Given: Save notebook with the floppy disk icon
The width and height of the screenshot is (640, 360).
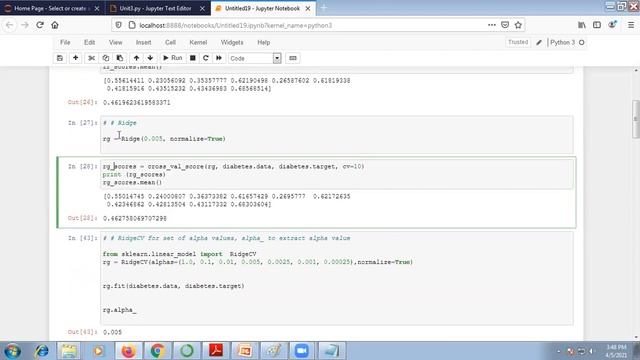Looking at the screenshot, I should tap(60, 58).
